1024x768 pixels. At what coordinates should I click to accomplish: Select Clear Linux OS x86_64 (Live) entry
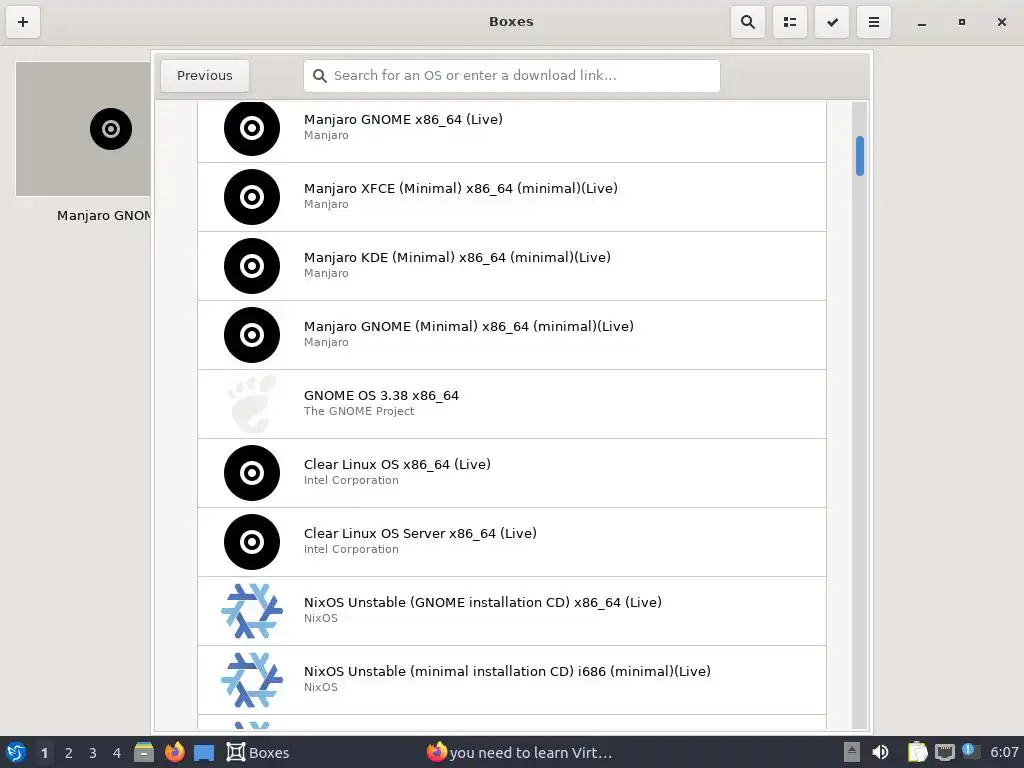512,473
